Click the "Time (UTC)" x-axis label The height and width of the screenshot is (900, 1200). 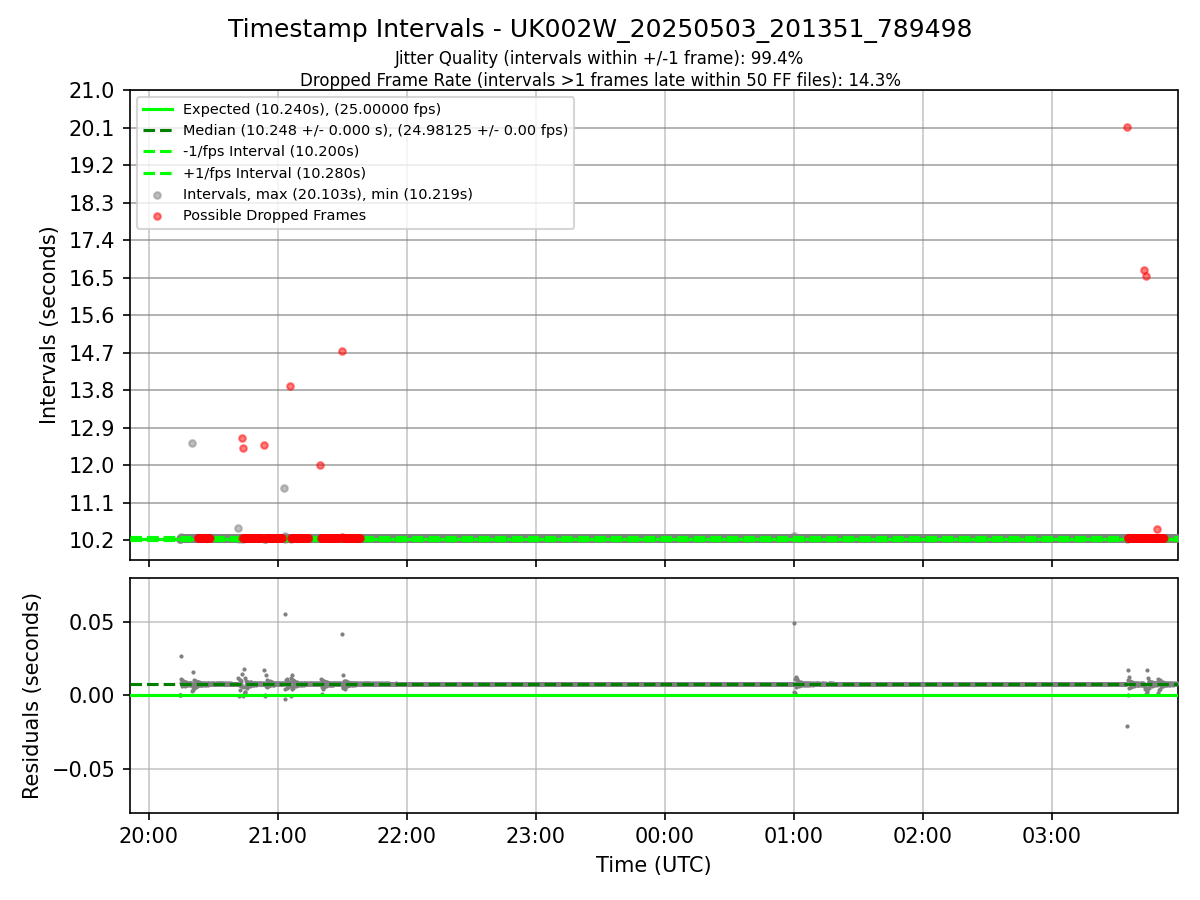[653, 865]
